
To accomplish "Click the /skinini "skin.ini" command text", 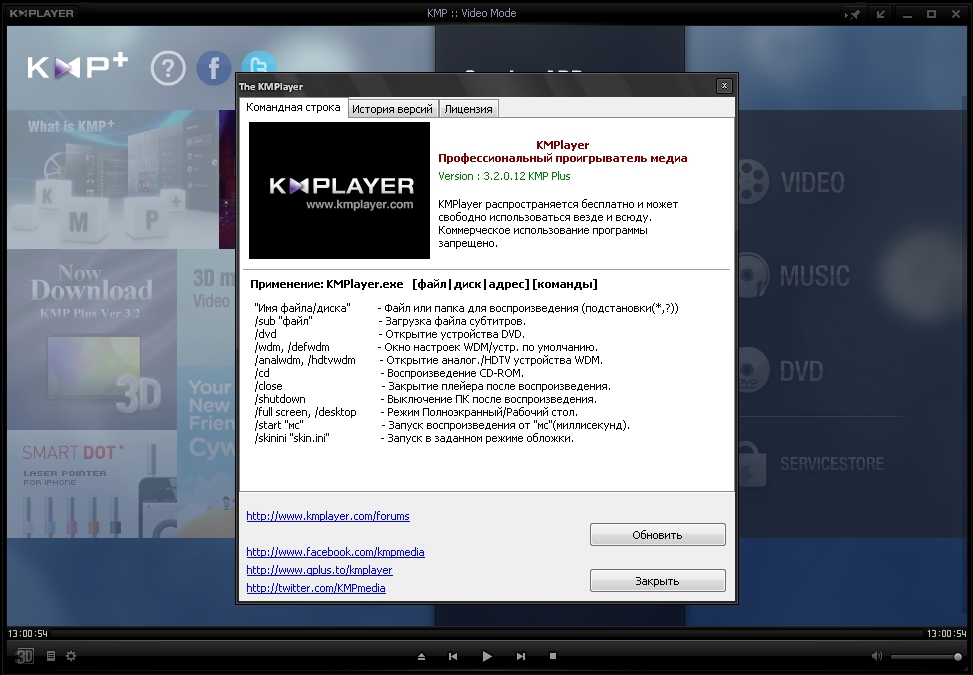I will point(292,438).
